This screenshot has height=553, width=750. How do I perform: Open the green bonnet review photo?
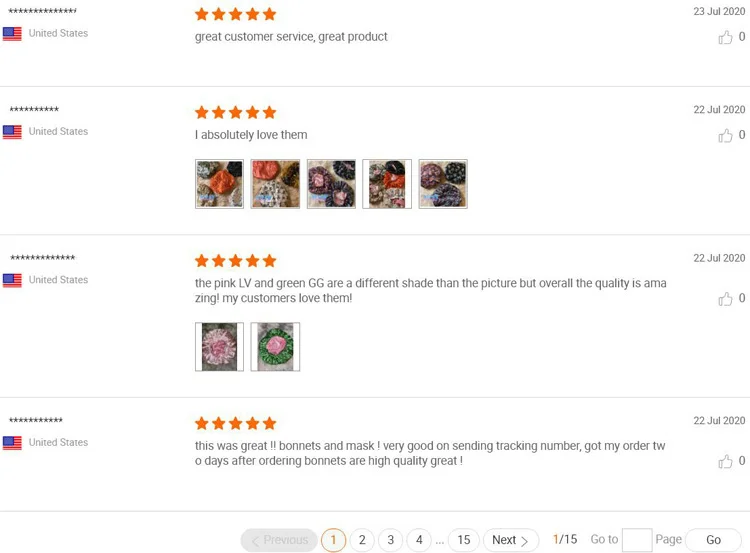point(276,347)
